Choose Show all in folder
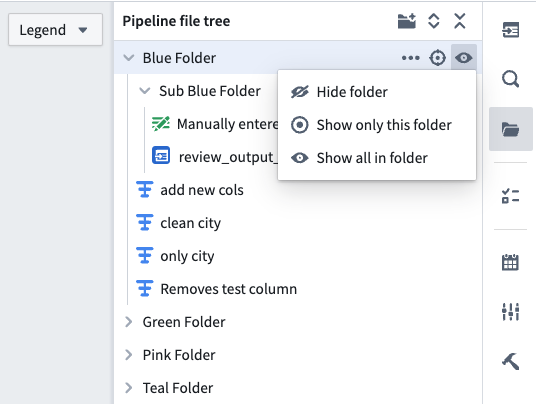The height and width of the screenshot is (404, 536). coord(377,158)
